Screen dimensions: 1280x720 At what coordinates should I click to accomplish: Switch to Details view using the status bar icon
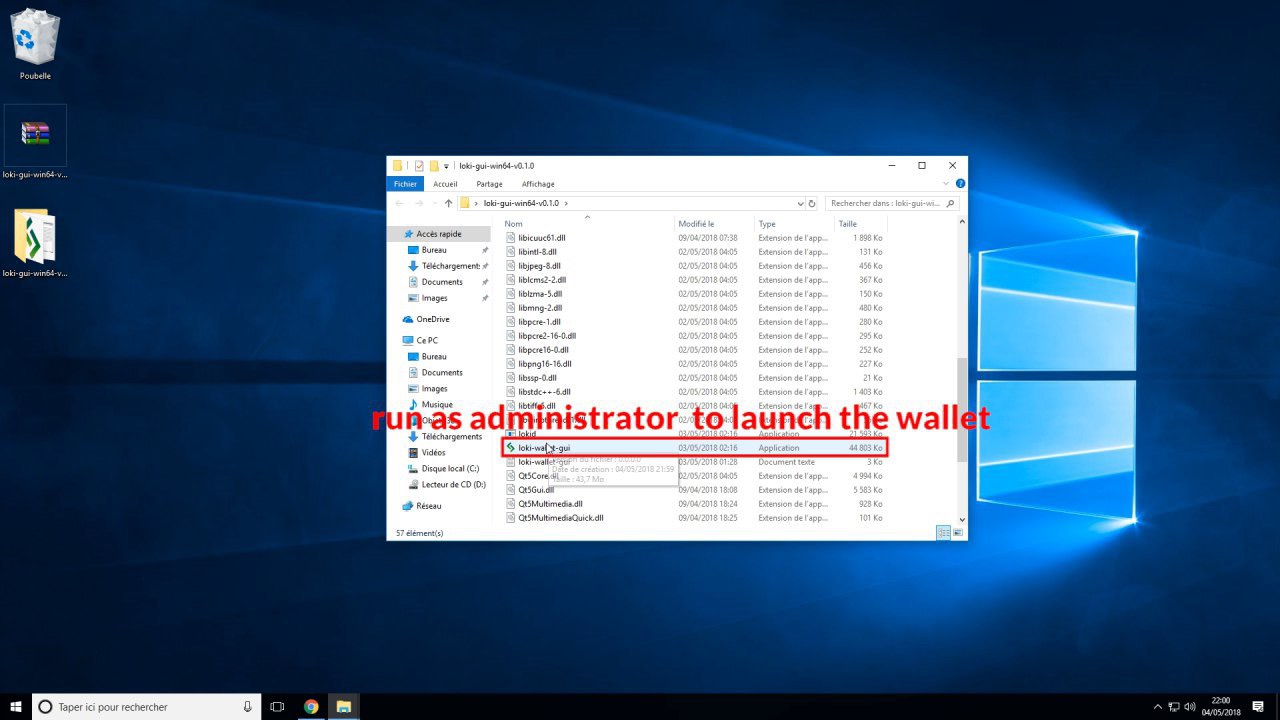(942, 533)
